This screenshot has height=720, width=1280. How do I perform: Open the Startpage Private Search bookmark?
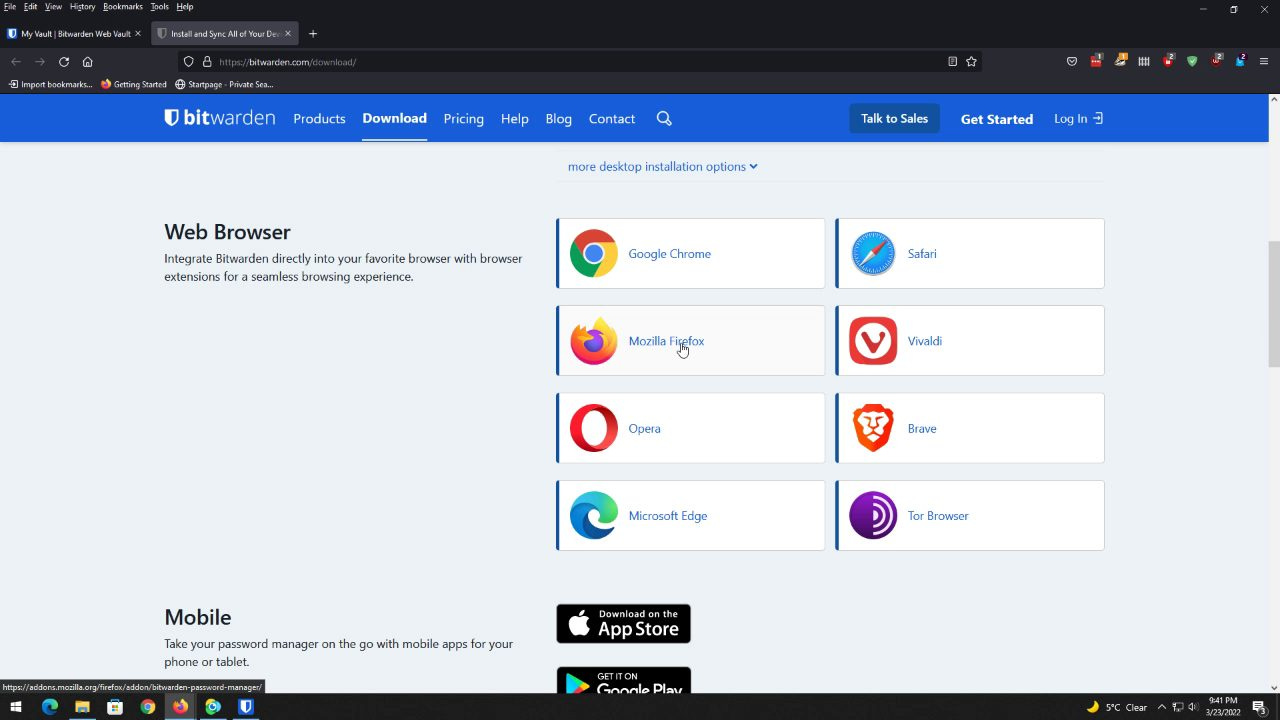click(x=223, y=85)
